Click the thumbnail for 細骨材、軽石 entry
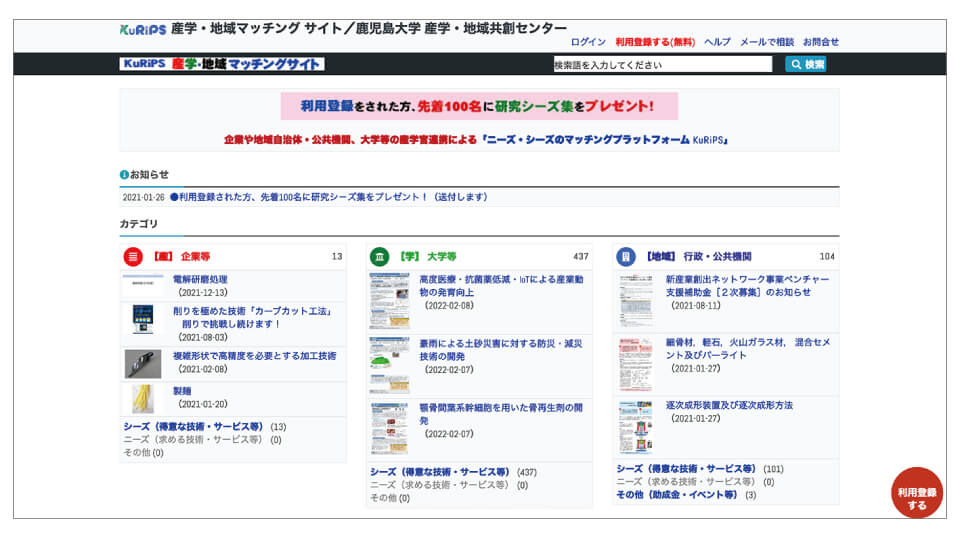Screen dimensions: 960x540 [636, 364]
